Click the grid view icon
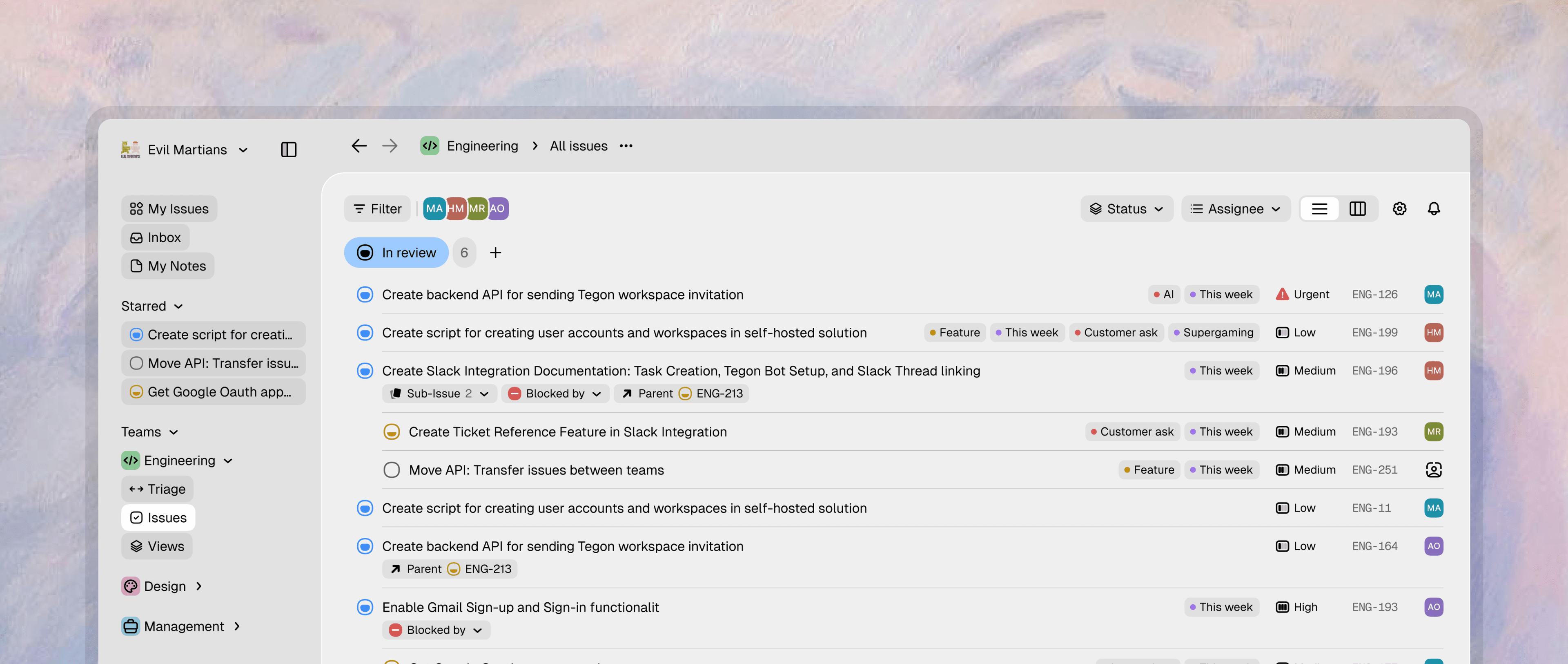Image resolution: width=1568 pixels, height=664 pixels. click(1357, 208)
